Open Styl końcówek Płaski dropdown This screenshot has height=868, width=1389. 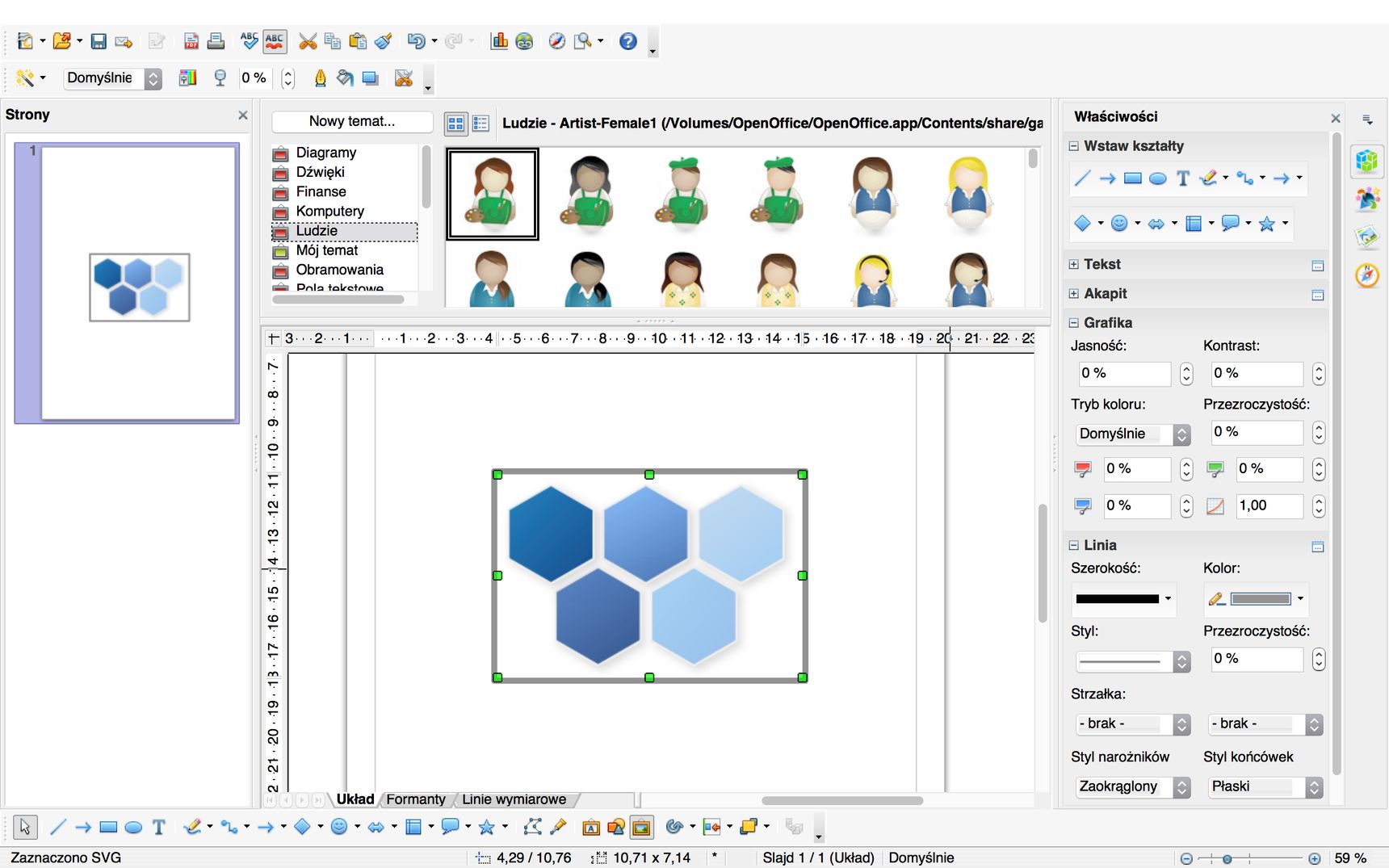[x=1265, y=786]
